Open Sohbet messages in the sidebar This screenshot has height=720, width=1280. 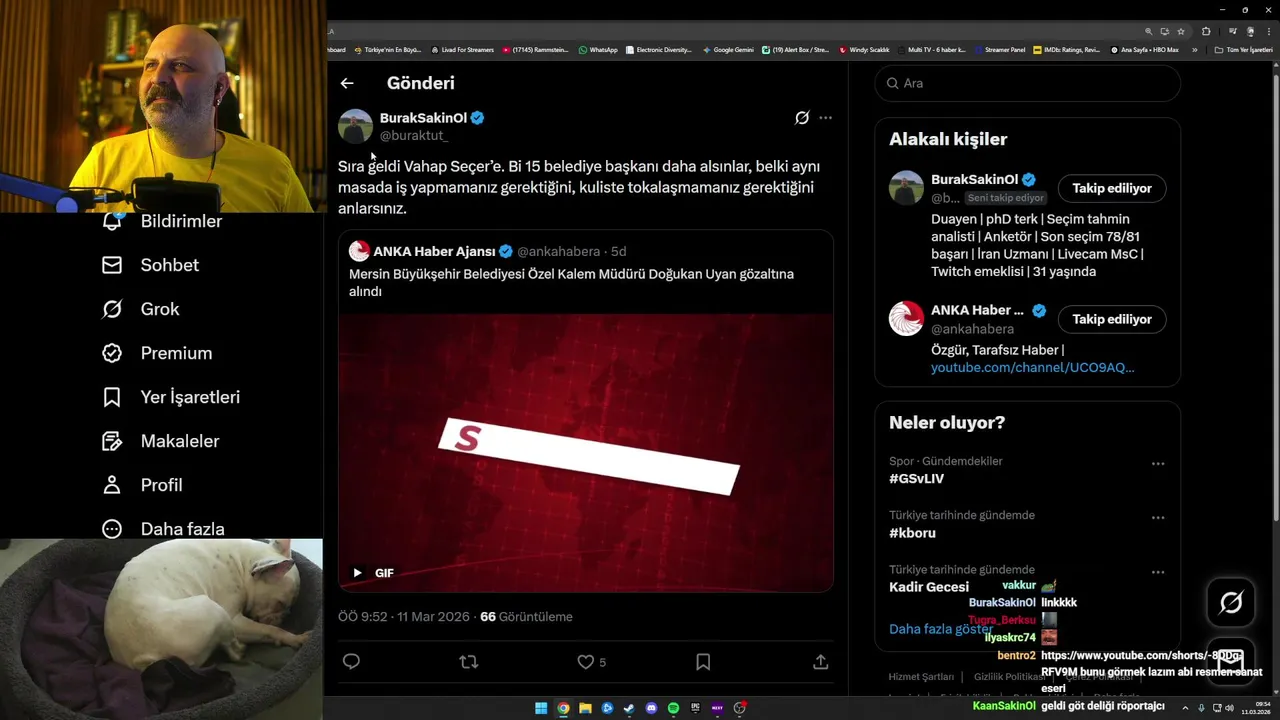click(150, 265)
